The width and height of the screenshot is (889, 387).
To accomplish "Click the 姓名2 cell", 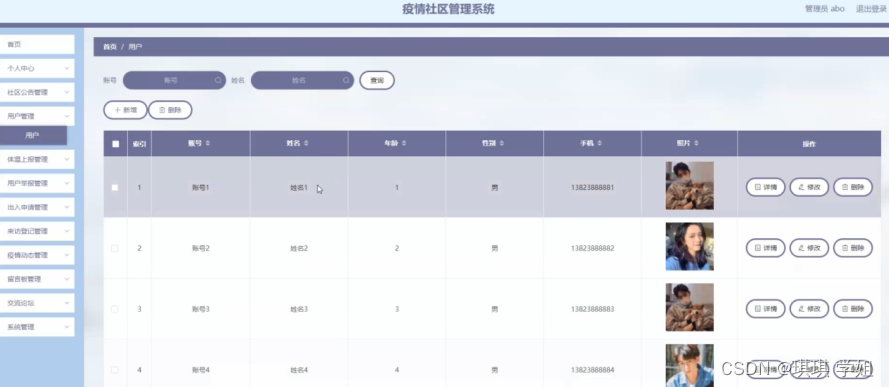I will point(299,248).
